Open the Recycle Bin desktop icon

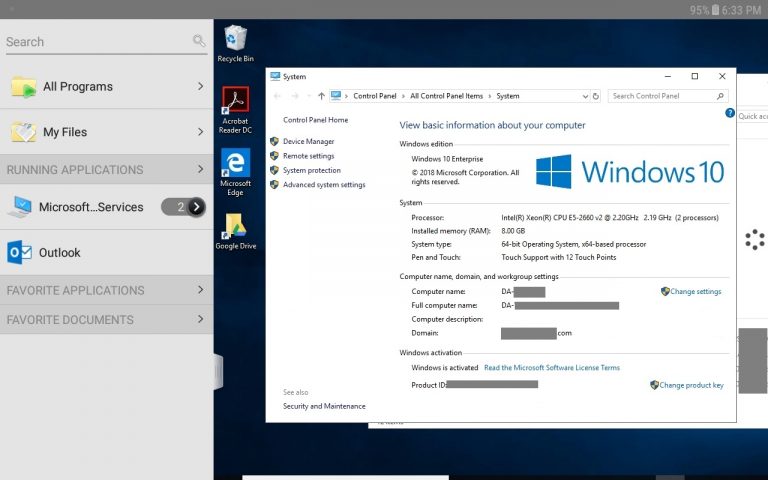pos(235,41)
